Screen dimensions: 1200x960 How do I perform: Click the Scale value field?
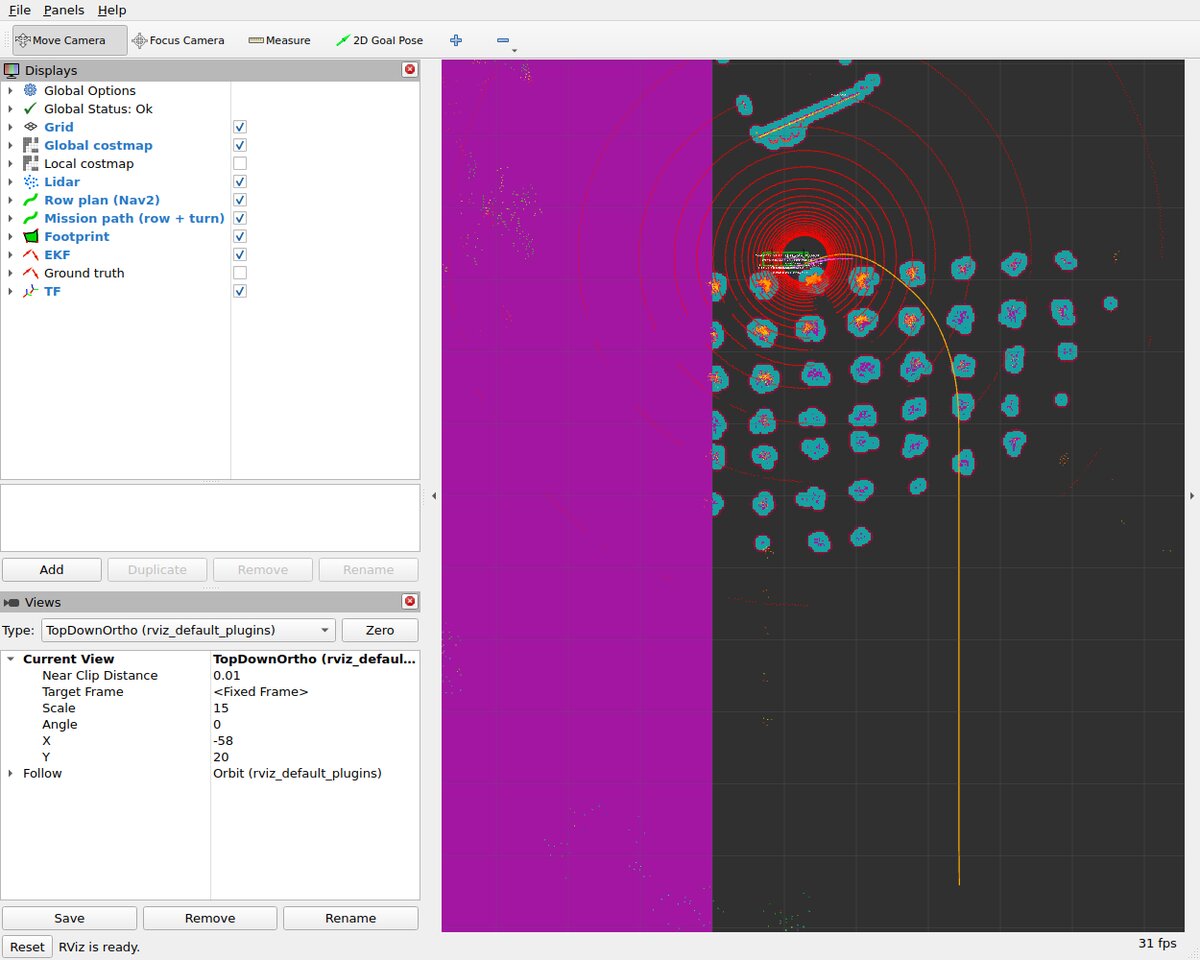pos(314,708)
